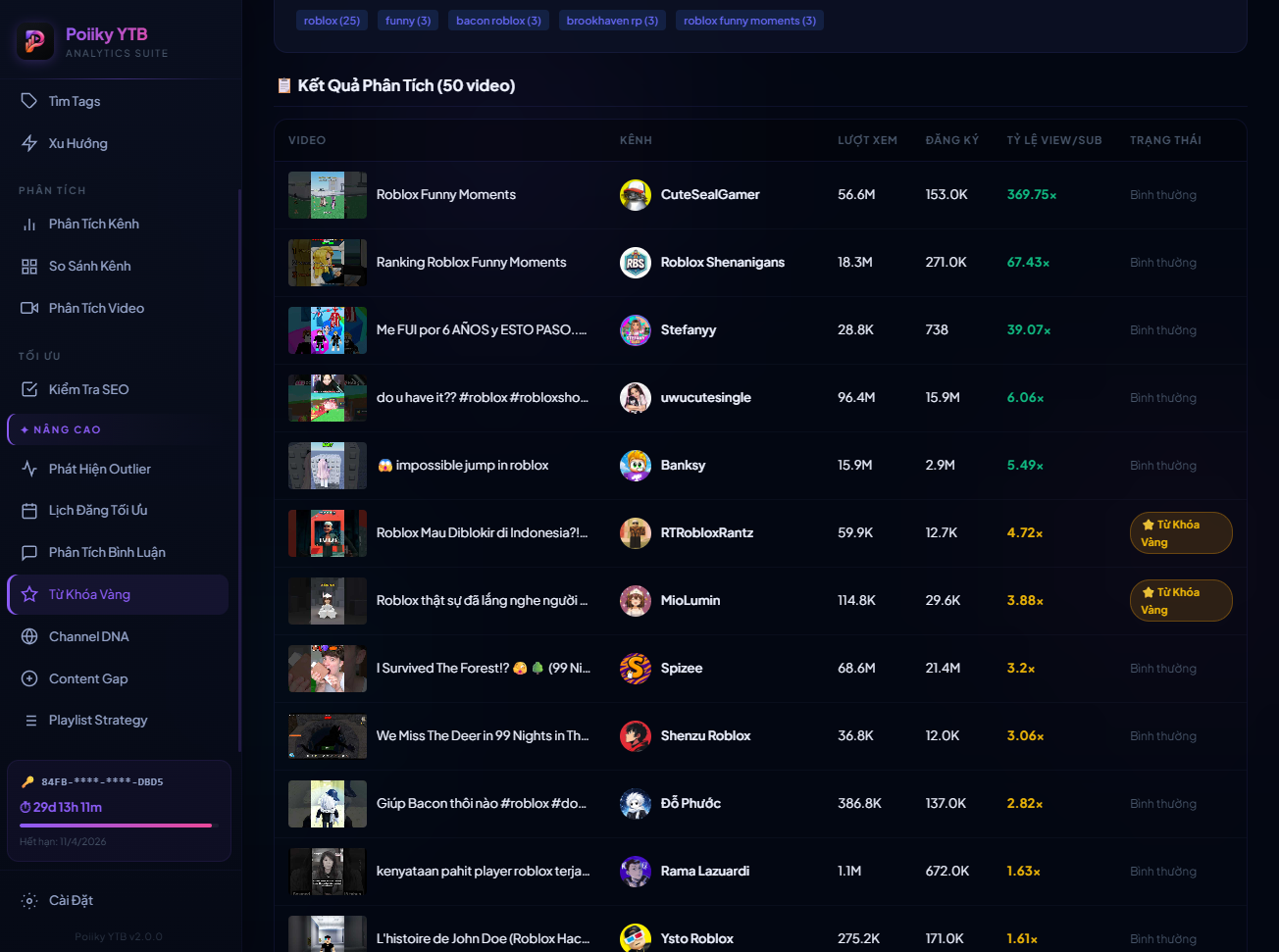Open Roblox Funny Moments video thumbnail

tap(328, 195)
